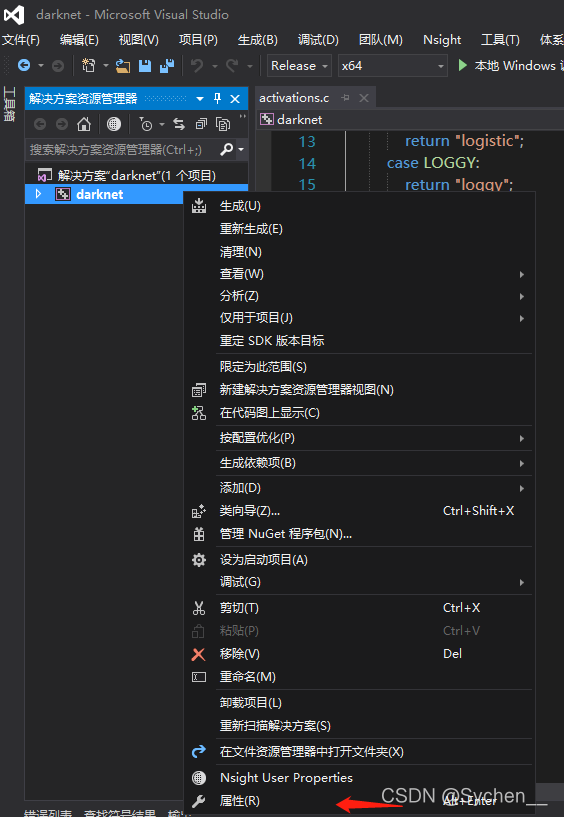564x817 pixels.
Task: Close the Solution Explorer panel
Action: coord(235,98)
